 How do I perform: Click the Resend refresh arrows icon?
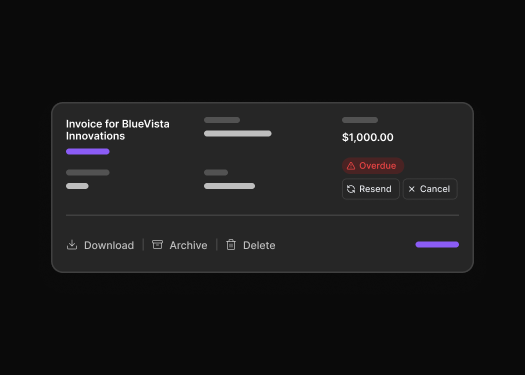(351, 189)
